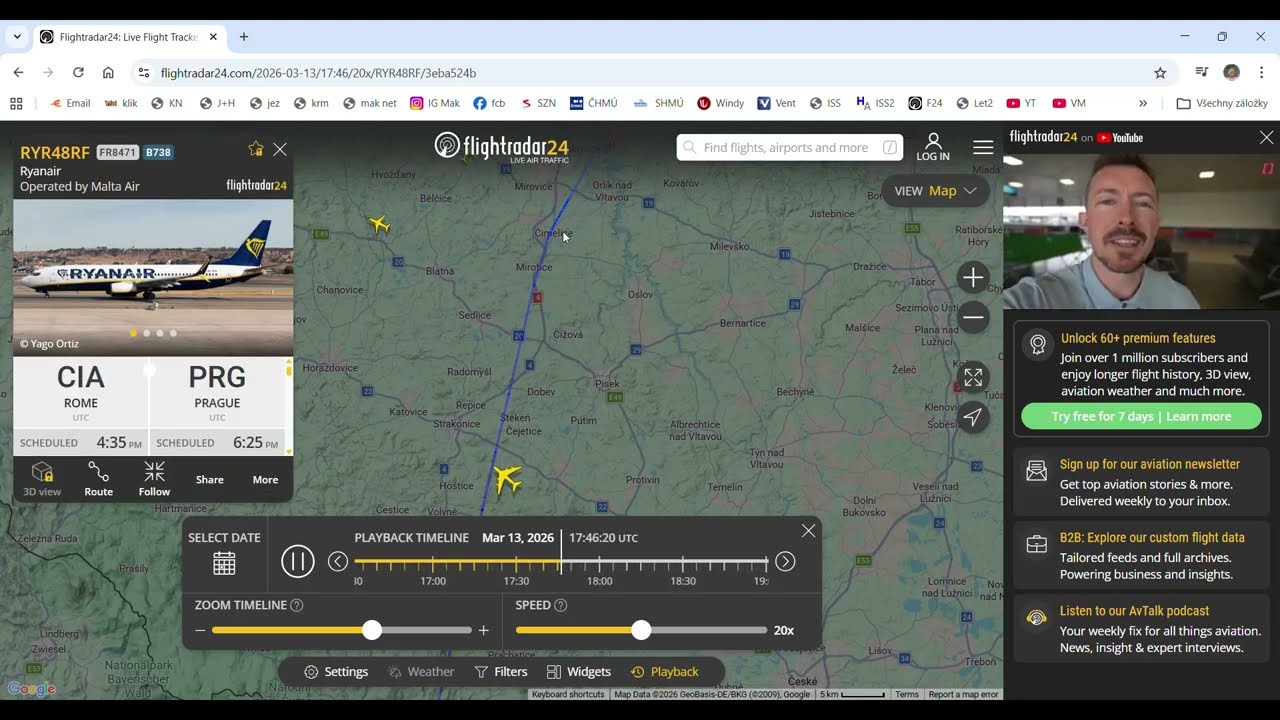Open map Settings
The width and height of the screenshot is (1280, 720).
(x=336, y=672)
